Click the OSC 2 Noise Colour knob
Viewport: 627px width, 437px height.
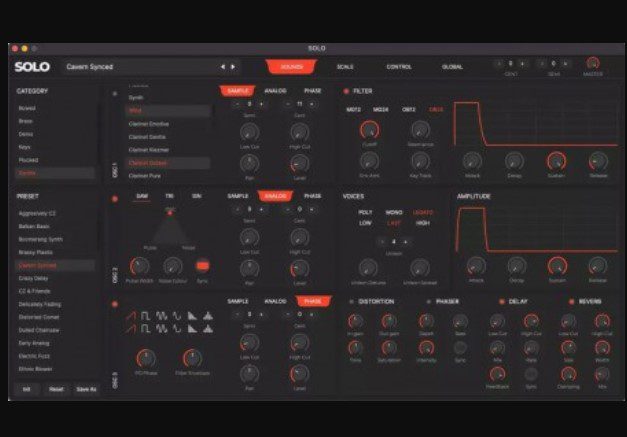[x=173, y=267]
